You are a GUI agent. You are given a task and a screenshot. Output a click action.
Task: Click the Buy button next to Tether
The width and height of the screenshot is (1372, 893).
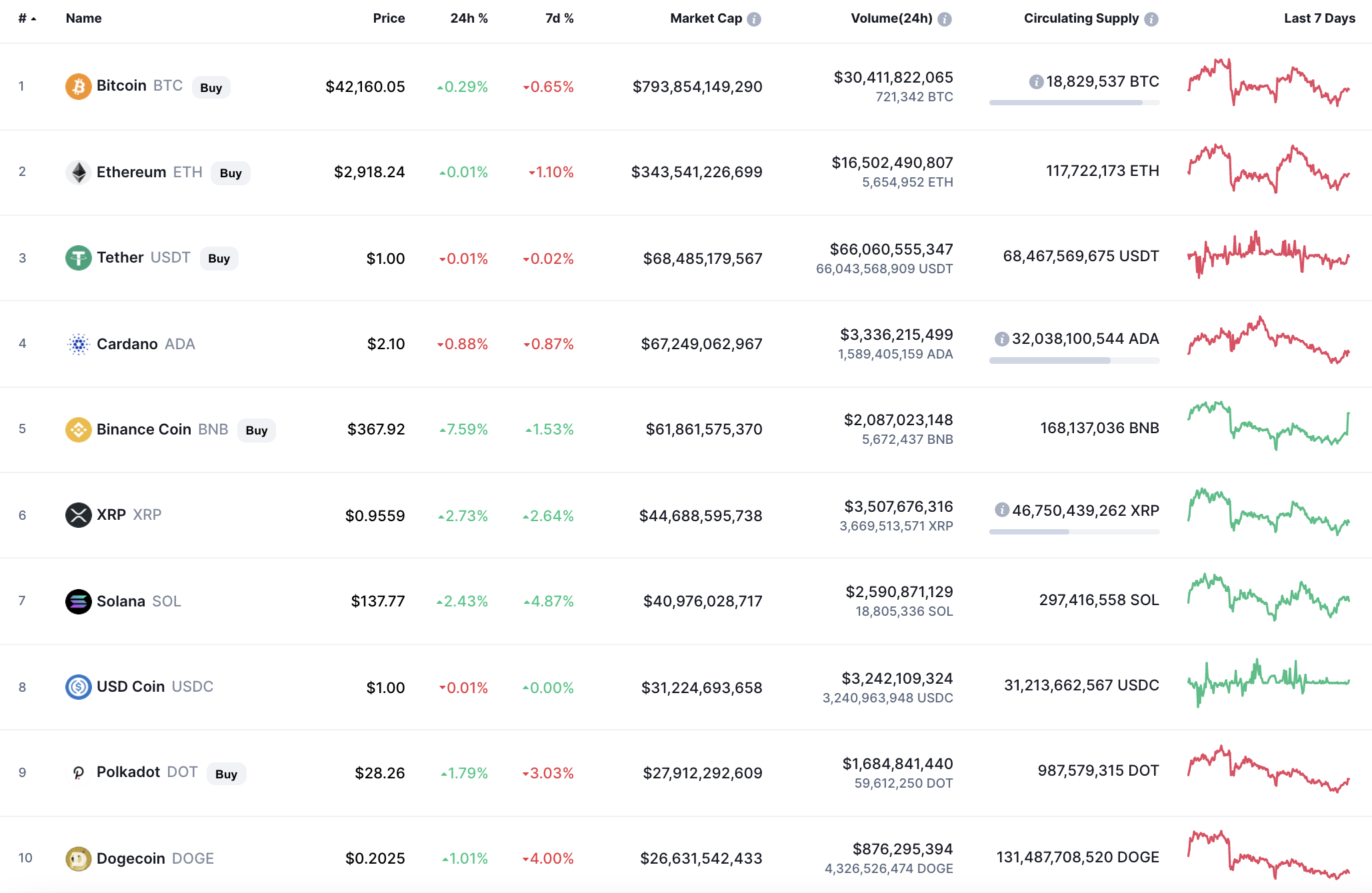point(219,259)
